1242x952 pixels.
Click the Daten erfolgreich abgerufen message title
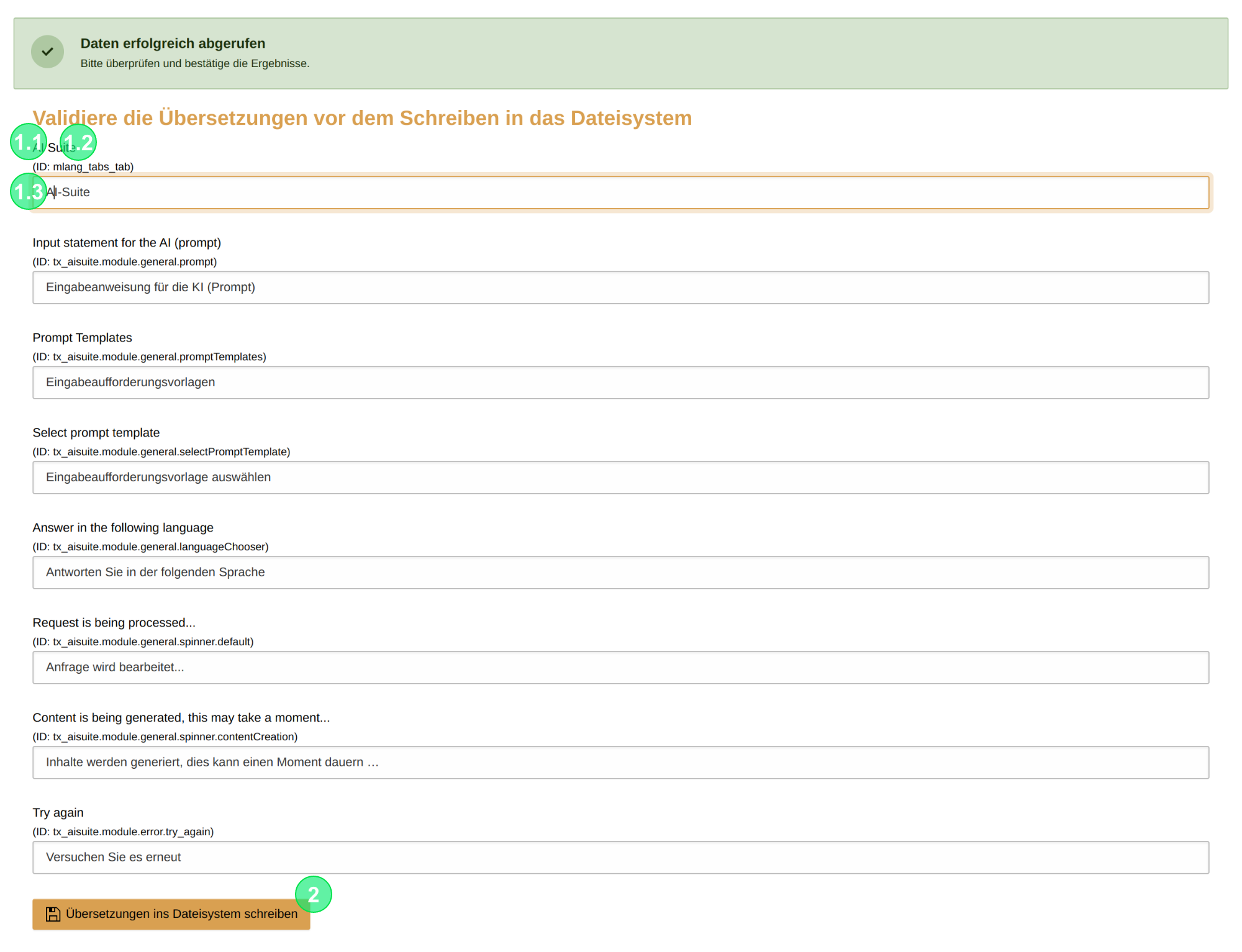(x=173, y=43)
